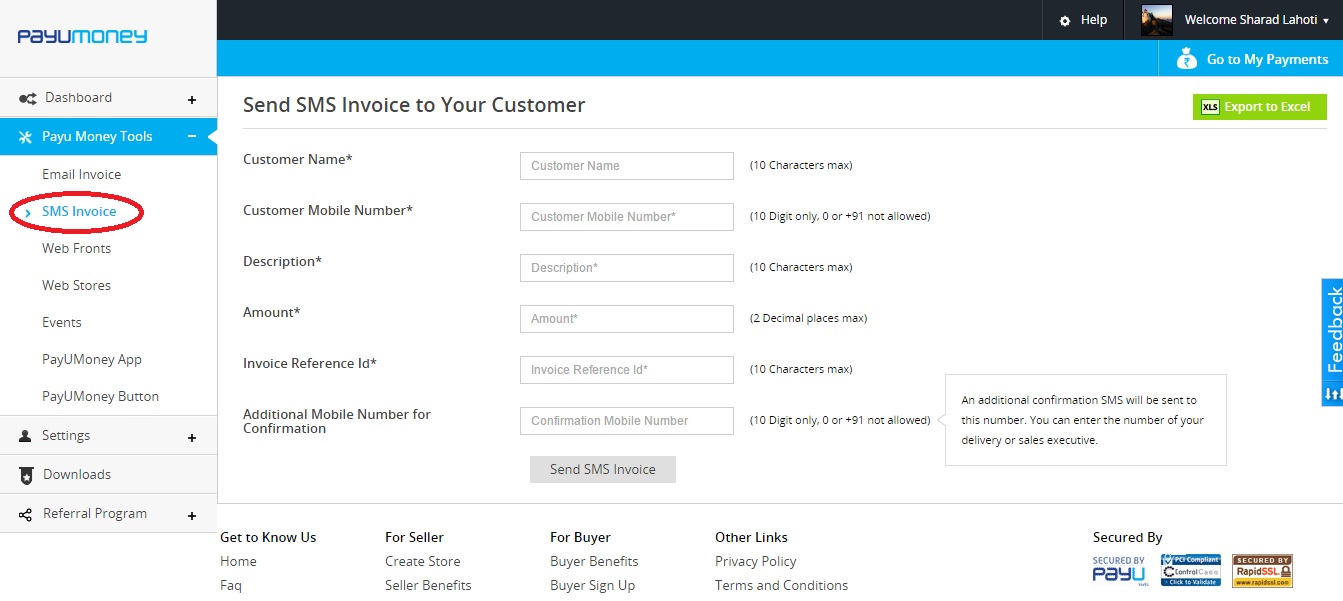Open the Downloads section
1343x601 pixels.
coord(108,474)
